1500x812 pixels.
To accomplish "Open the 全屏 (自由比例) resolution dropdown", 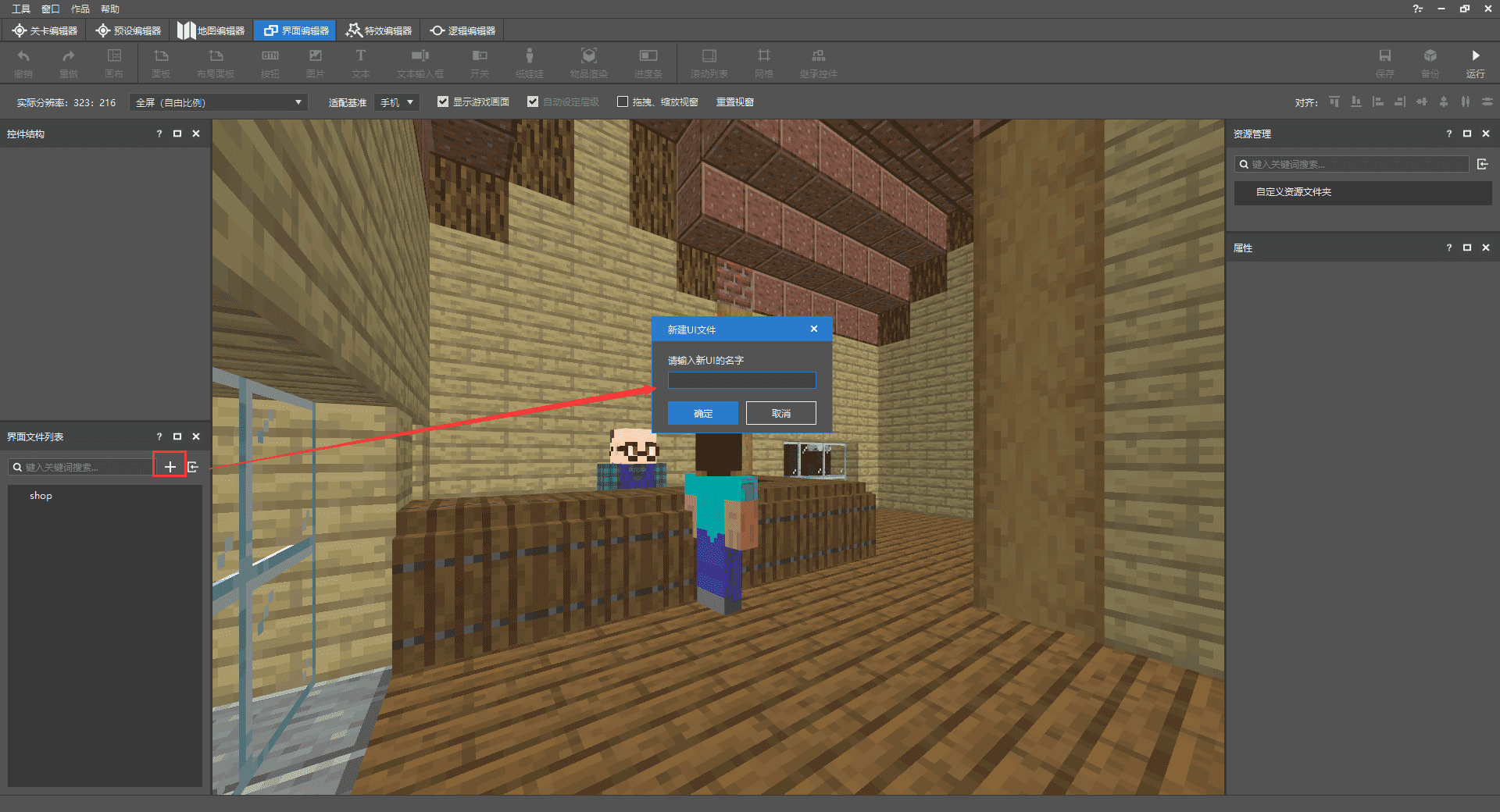I will 219,102.
